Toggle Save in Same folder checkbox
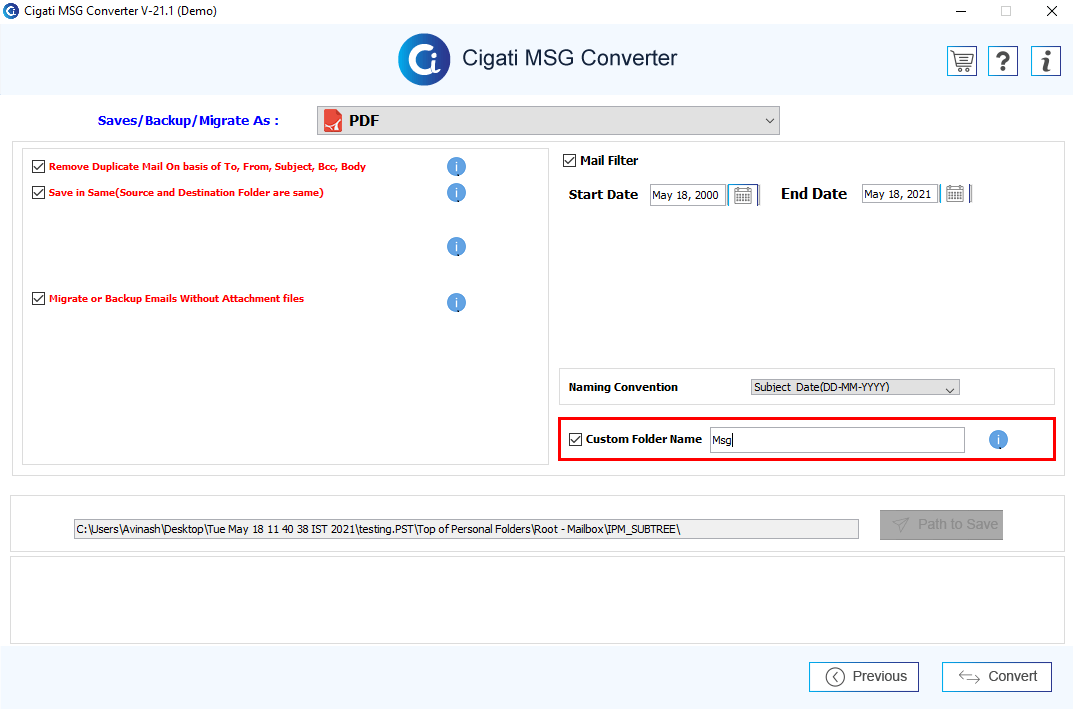The height and width of the screenshot is (709, 1073). 38,192
